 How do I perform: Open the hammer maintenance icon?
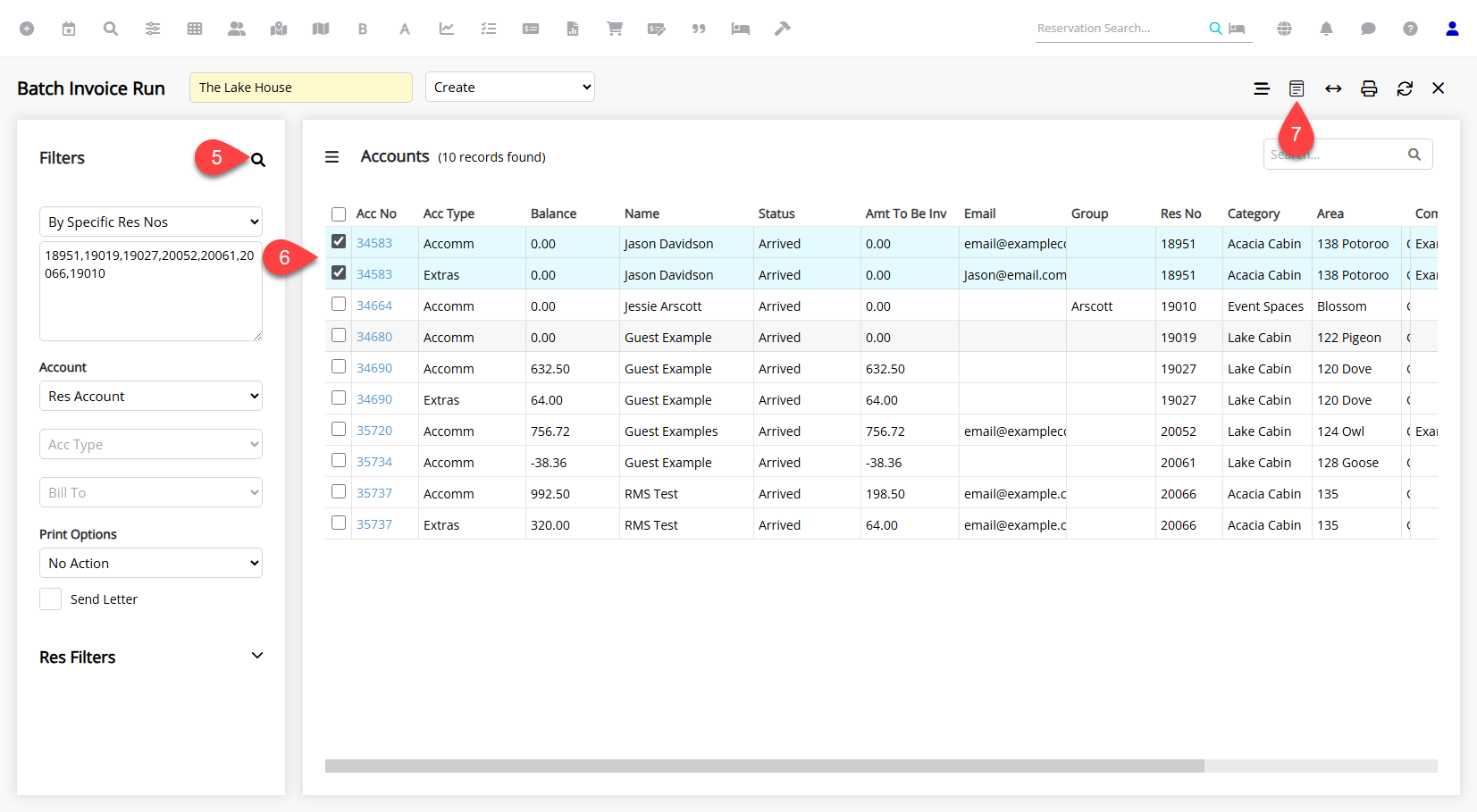click(783, 29)
